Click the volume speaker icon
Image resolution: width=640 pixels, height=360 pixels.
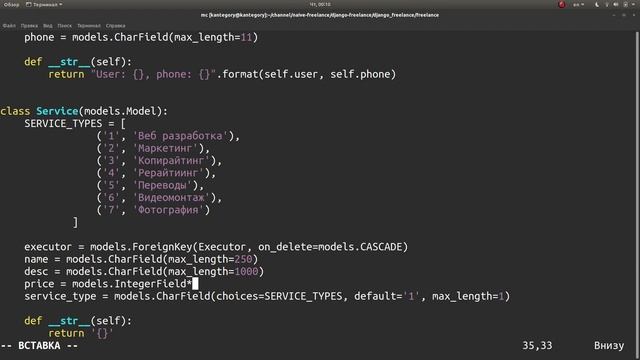[616, 4]
